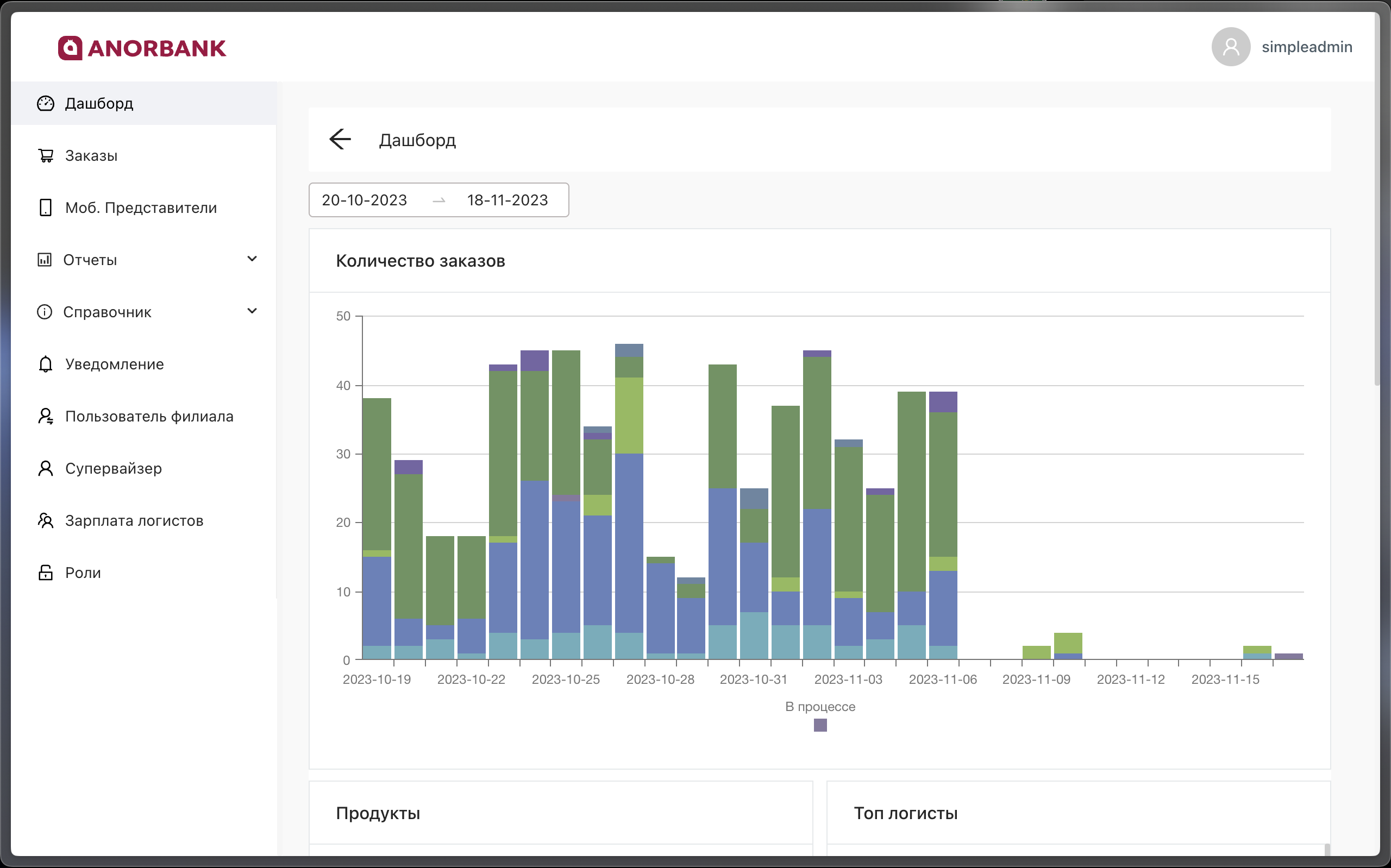Screen dimensions: 1391x868
Task: Toggle the В процессе legend swatch
Action: pyautogui.click(x=820, y=725)
